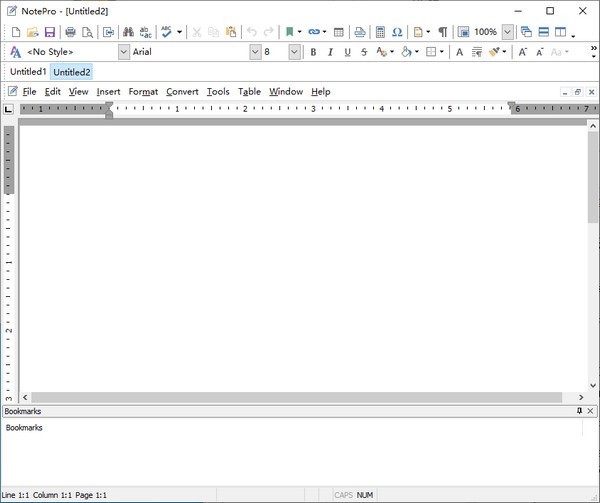Open the <No Style> dropdown

click(124, 52)
